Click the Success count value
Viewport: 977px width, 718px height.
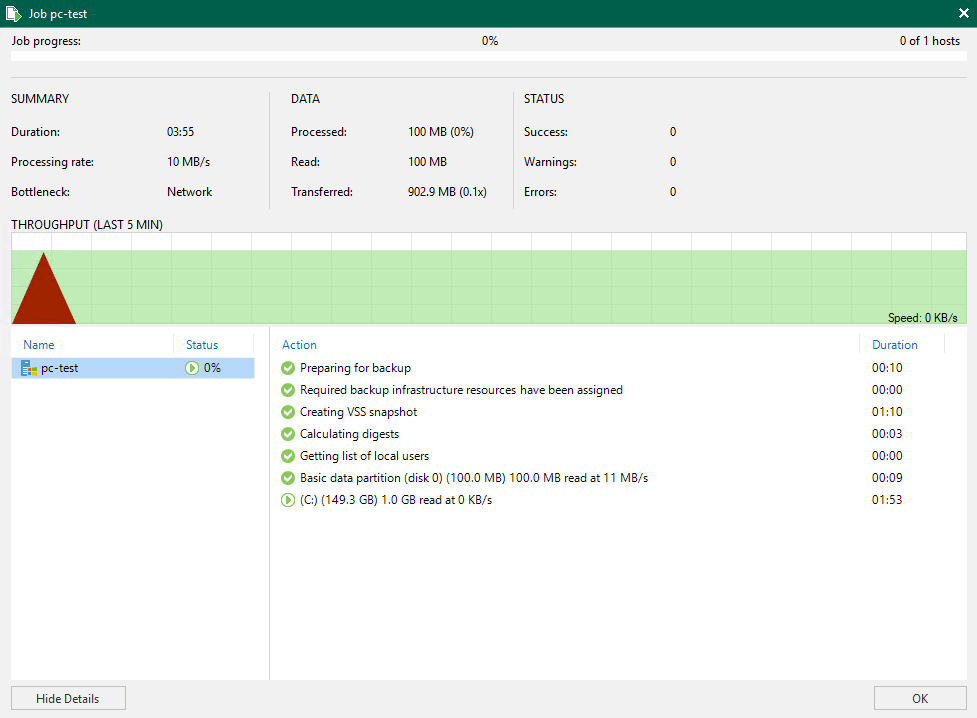[x=673, y=132]
